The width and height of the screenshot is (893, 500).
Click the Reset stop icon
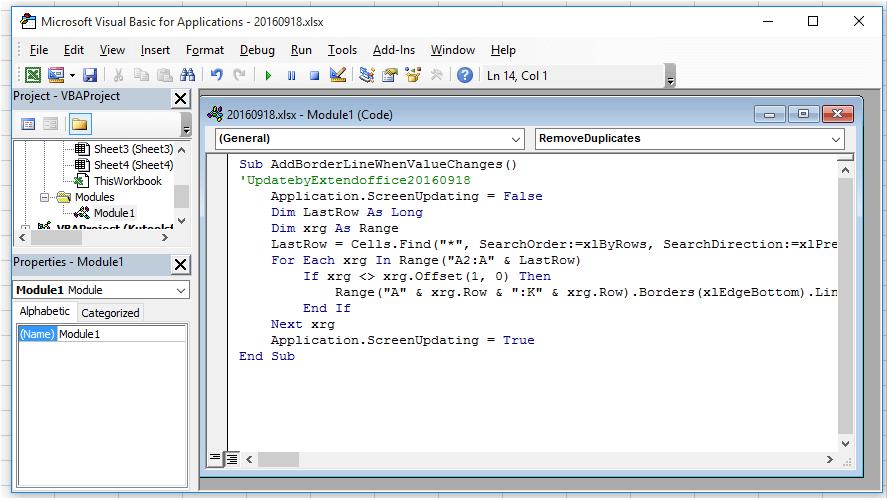point(314,75)
